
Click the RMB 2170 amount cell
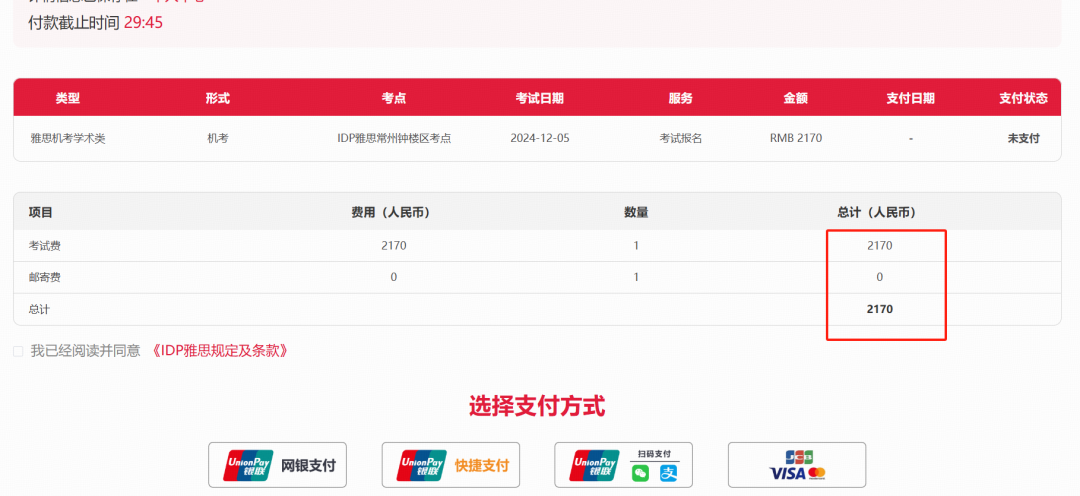click(x=796, y=138)
